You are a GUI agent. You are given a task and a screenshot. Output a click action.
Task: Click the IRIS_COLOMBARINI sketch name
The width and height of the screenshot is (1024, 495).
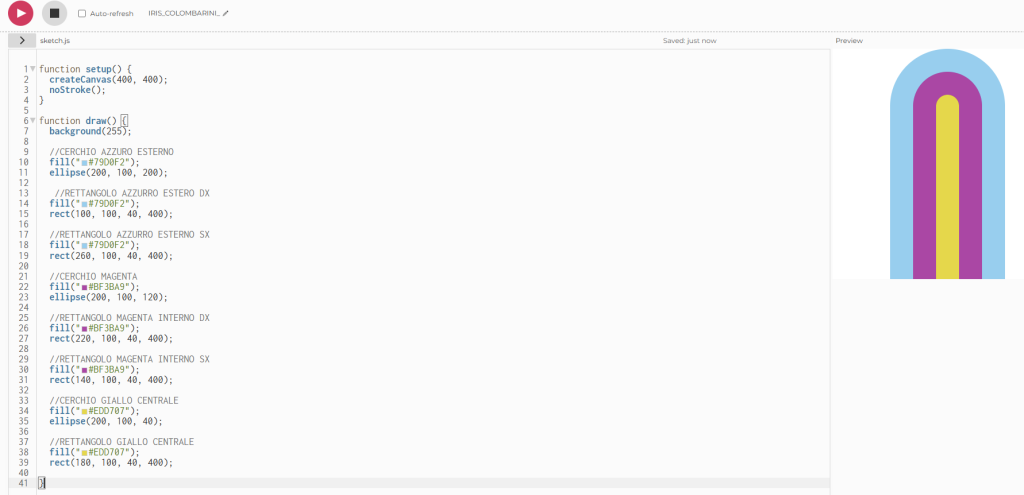tap(183, 14)
